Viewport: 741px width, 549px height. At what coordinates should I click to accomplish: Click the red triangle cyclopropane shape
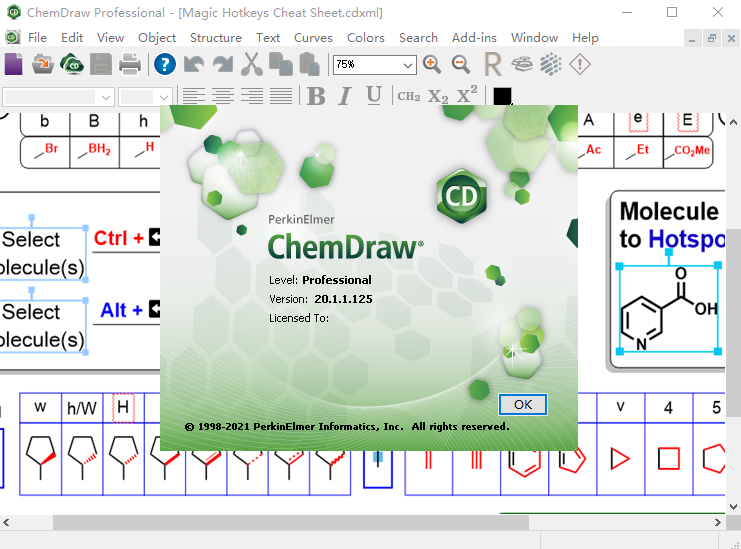tap(620, 459)
